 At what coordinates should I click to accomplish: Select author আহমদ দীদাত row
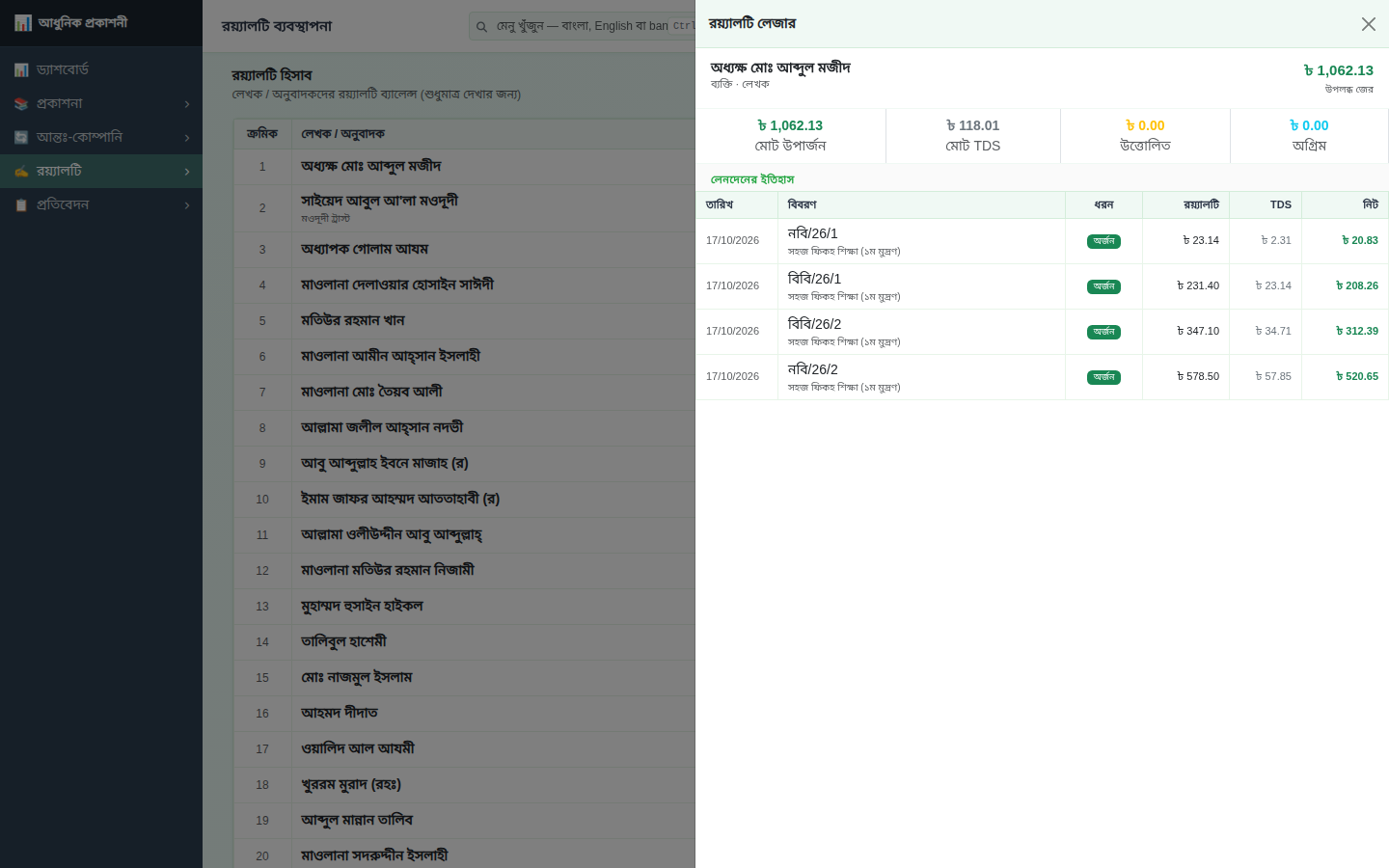click(x=464, y=714)
